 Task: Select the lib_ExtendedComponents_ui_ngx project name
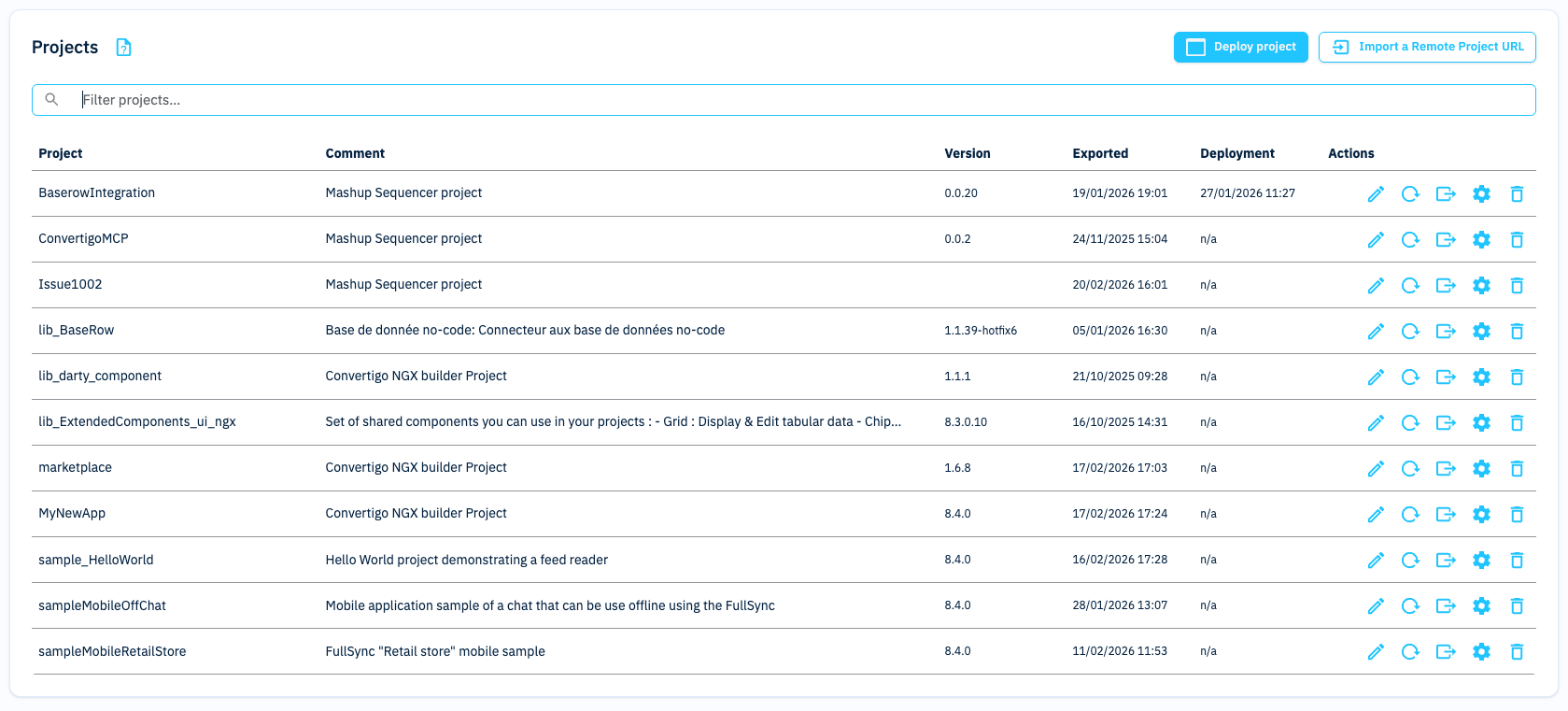pyautogui.click(x=137, y=421)
